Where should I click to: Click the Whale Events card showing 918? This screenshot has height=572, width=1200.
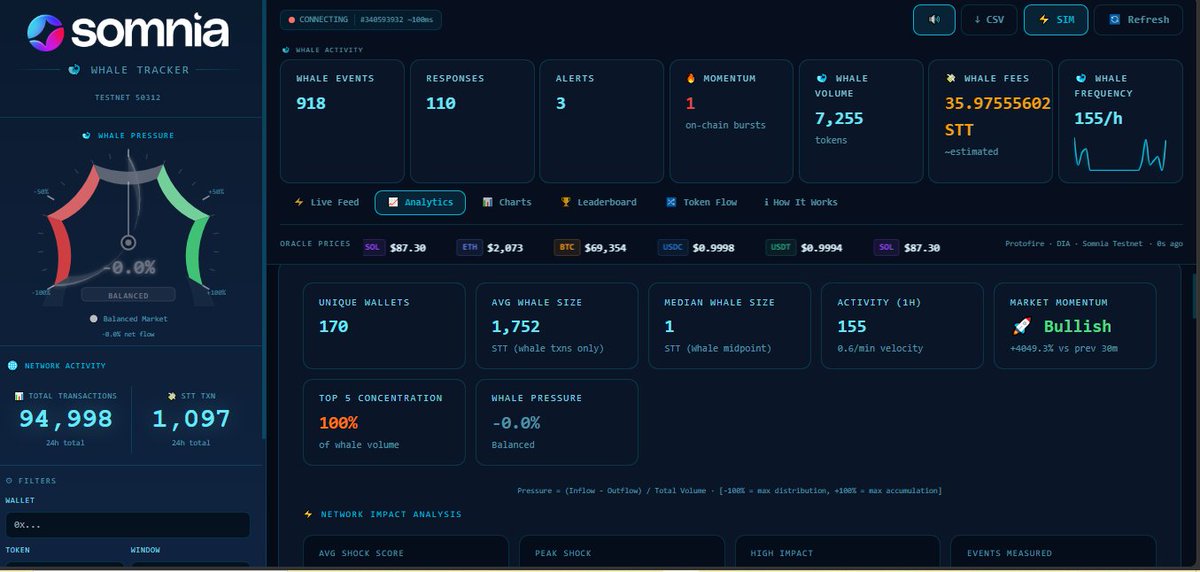[x=342, y=121]
